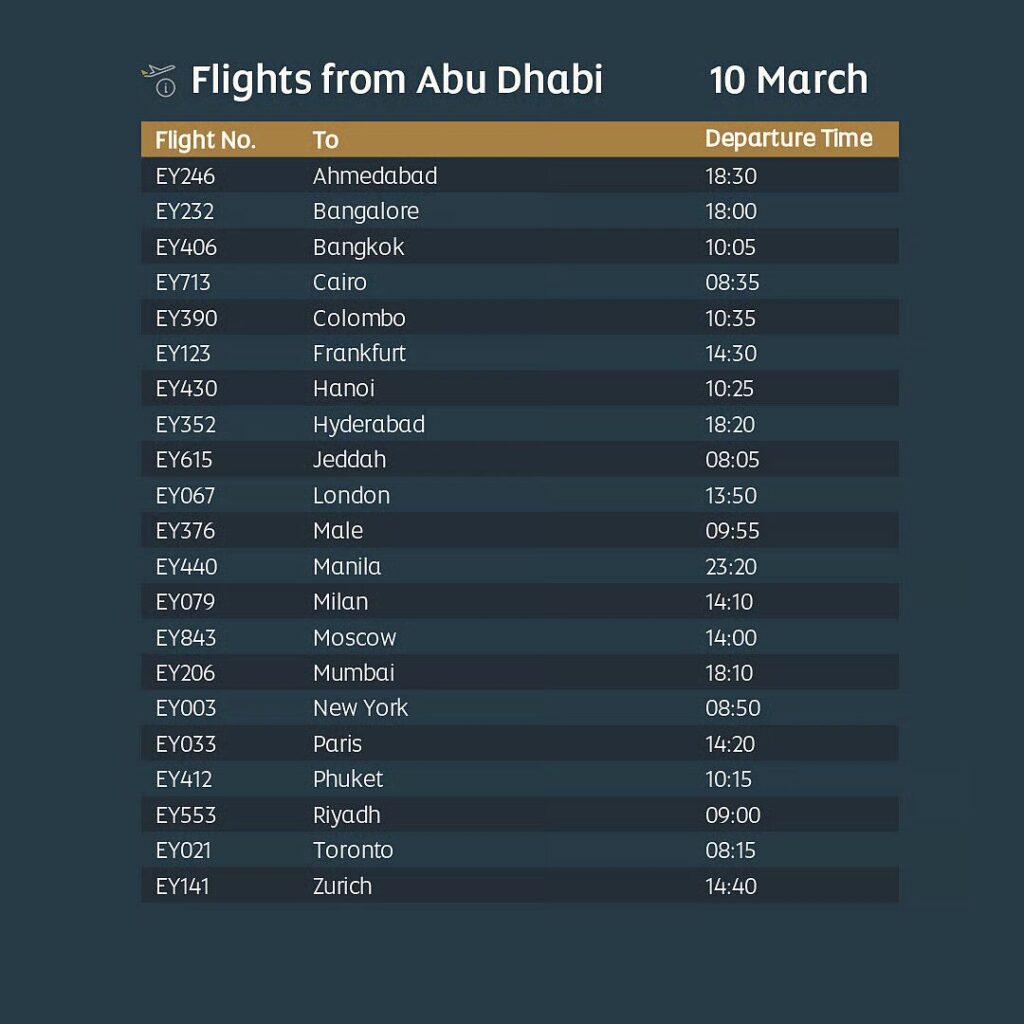Select the Bangkok flight EY406

coord(186,247)
